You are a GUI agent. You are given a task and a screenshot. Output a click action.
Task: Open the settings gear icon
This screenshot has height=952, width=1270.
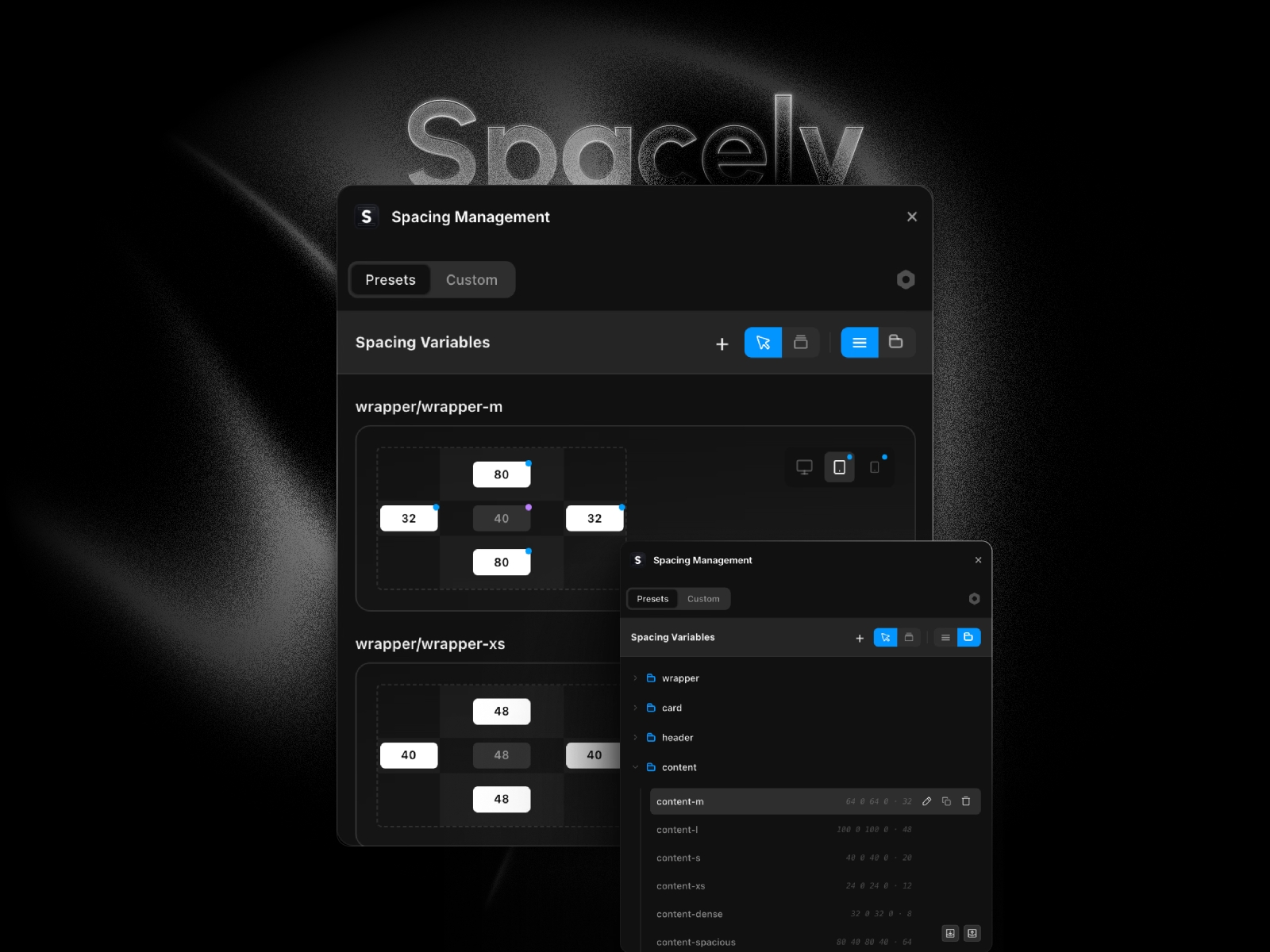(906, 279)
